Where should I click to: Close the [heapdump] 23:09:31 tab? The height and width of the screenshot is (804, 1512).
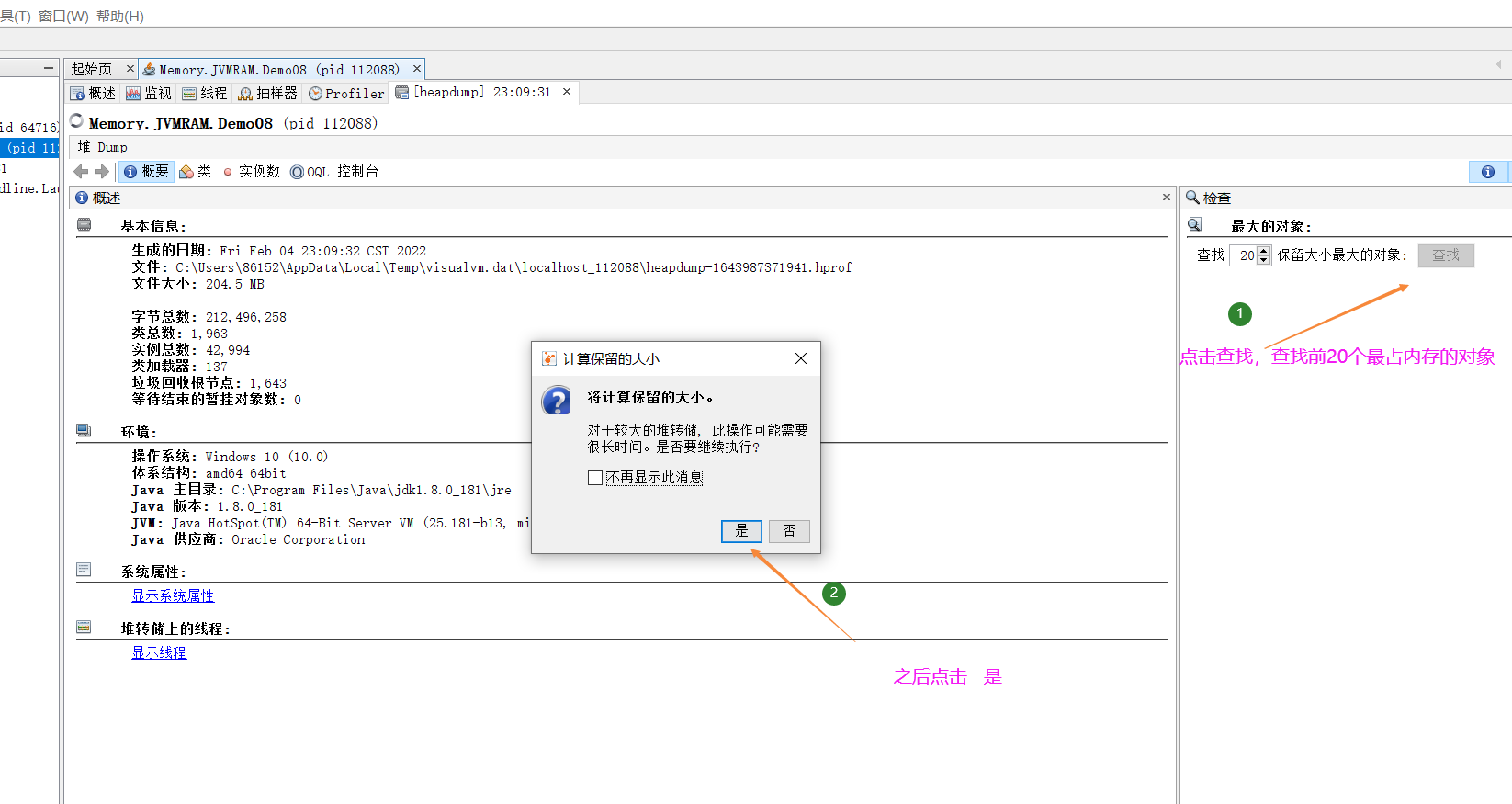tap(567, 92)
